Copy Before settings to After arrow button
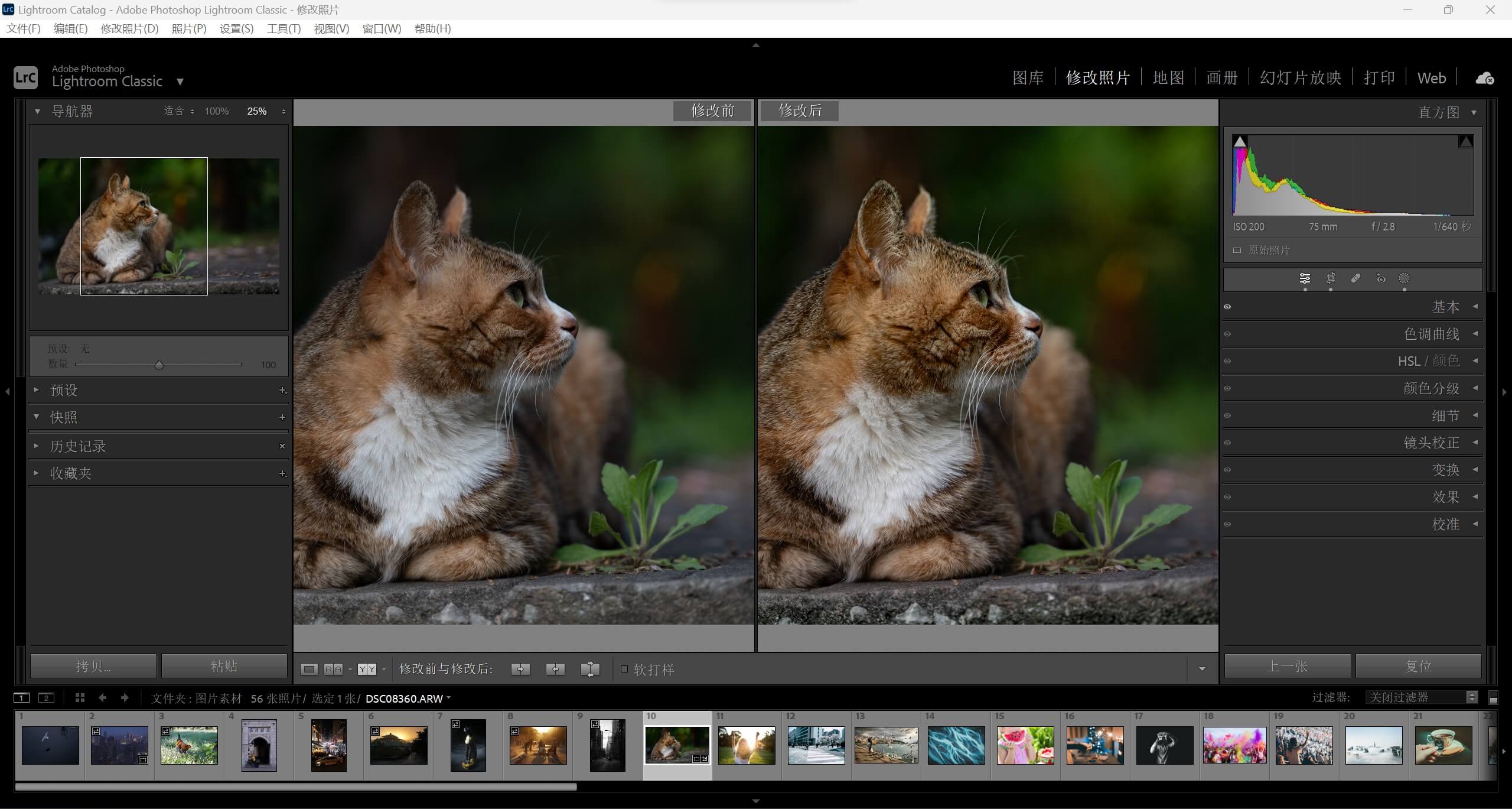Screen dimensions: 1512x809 coord(520,669)
